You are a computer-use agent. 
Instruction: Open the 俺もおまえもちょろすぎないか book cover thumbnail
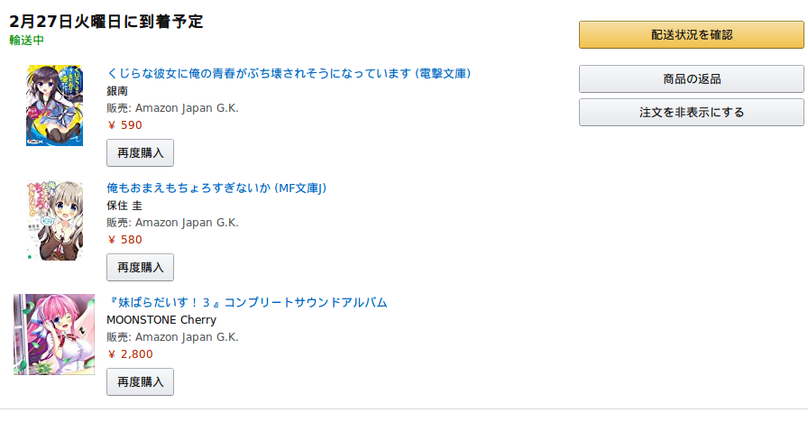click(40, 221)
